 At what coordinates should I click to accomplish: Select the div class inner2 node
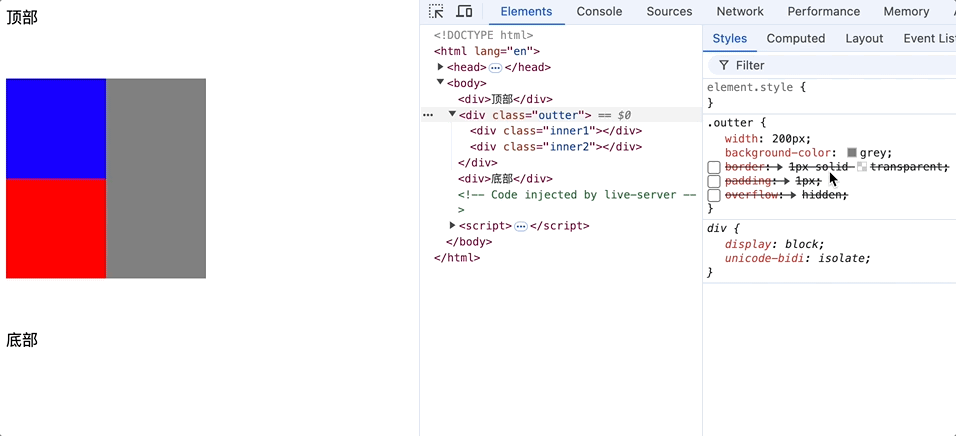556,146
